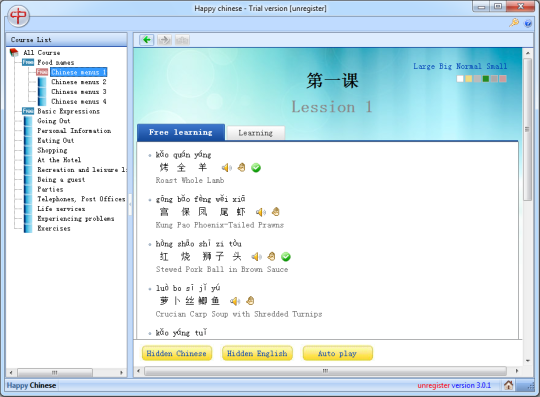The width and height of the screenshot is (540, 397).
Task: Click the All Course book icon
Action: click(x=14, y=53)
